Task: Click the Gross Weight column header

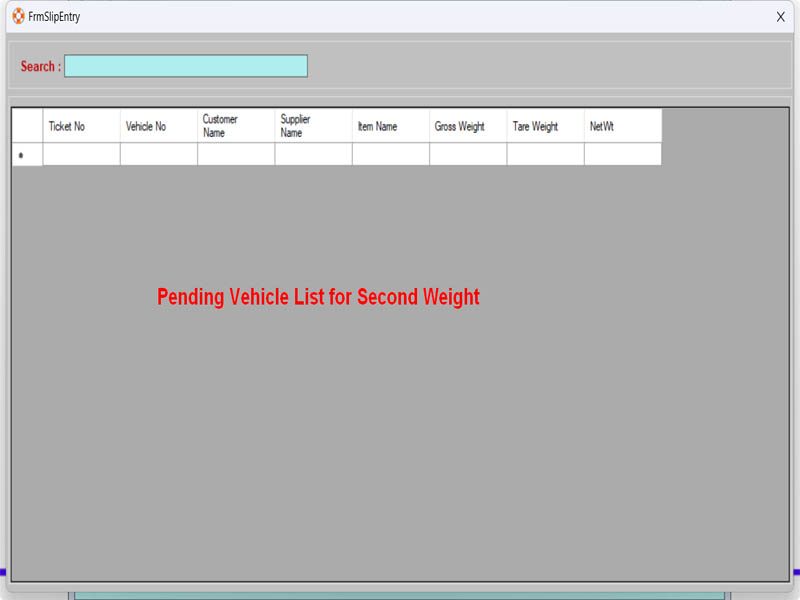Action: [x=468, y=126]
